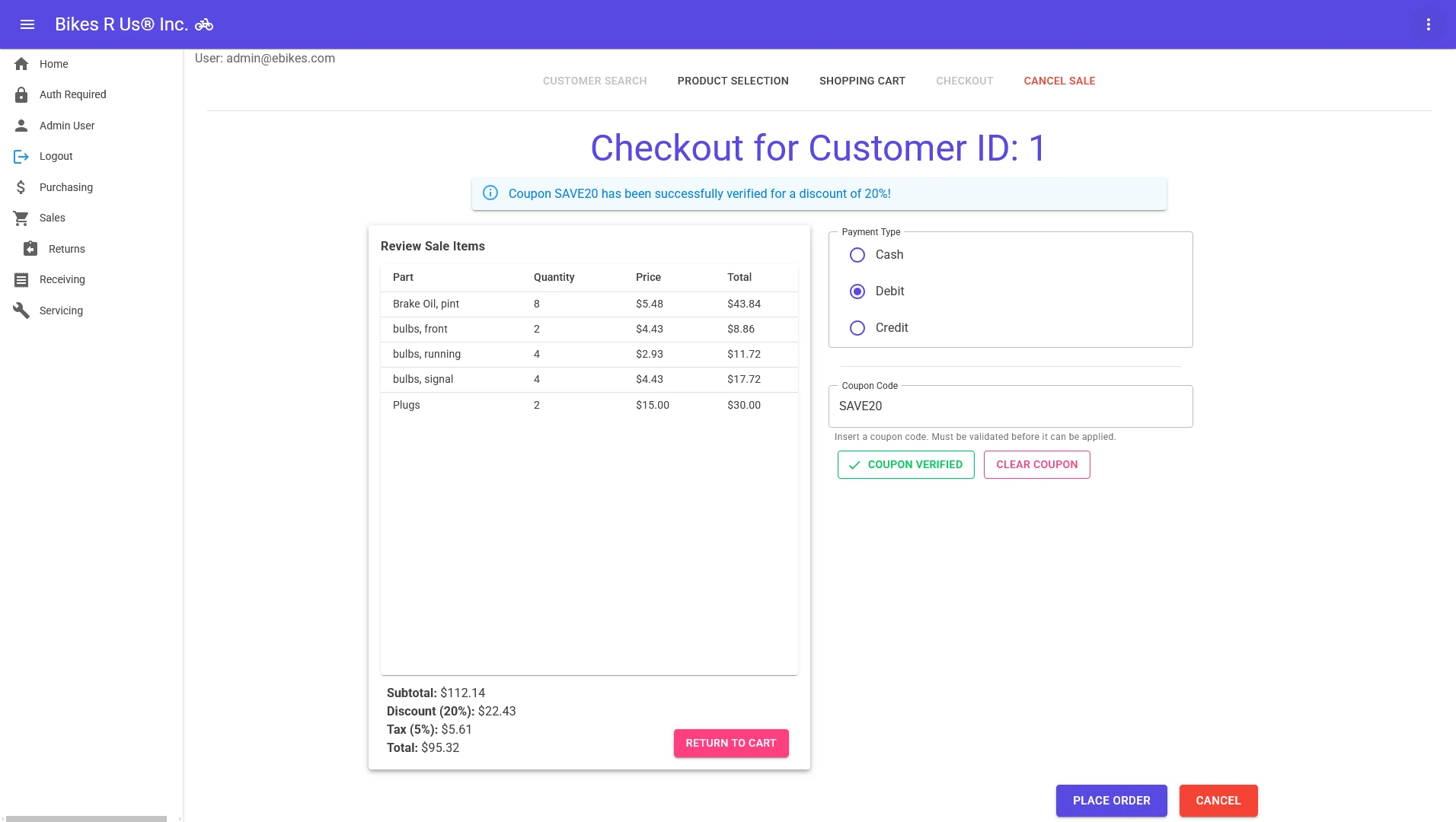Screen dimensions: 1456x822
Task: Open Purchasing via the dollar icon
Action: pyautogui.click(x=22, y=187)
